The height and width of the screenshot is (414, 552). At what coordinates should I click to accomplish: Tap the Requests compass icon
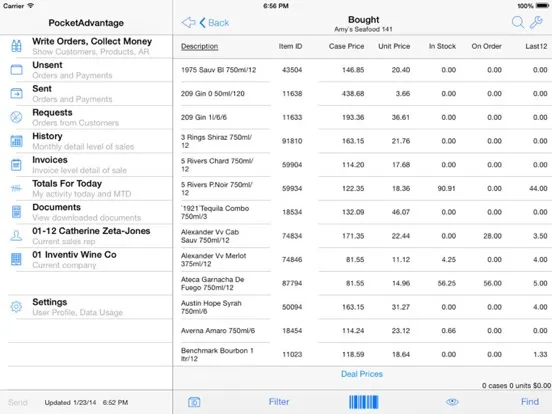point(16,117)
